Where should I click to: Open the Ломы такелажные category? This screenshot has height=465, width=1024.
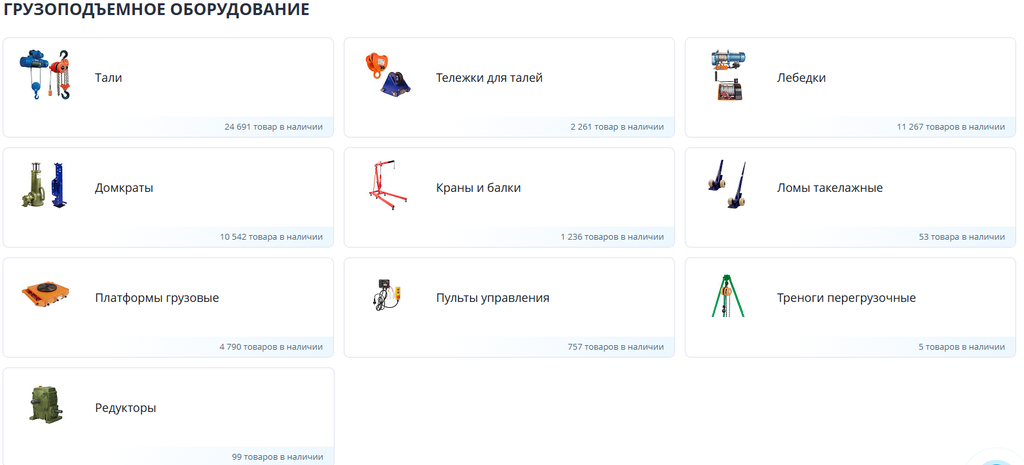tap(829, 188)
